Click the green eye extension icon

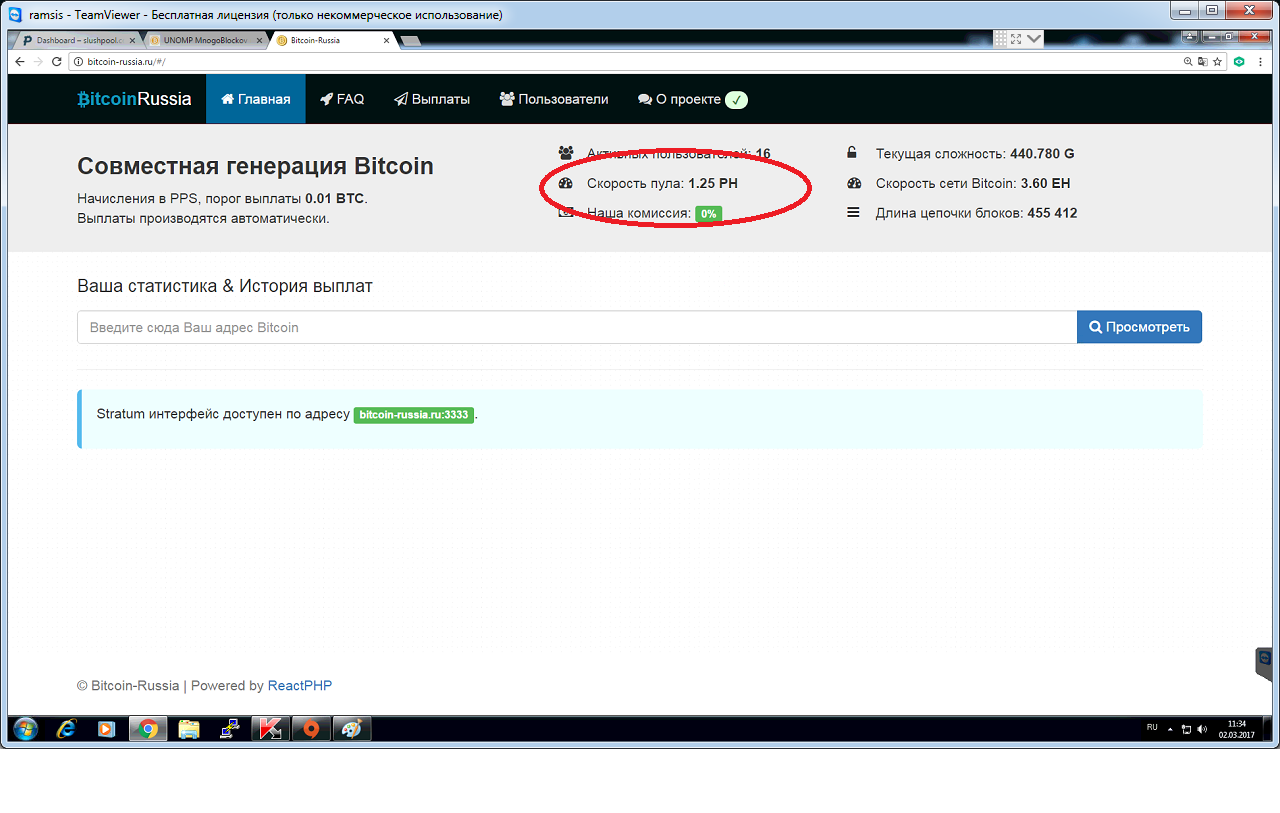pos(1239,61)
